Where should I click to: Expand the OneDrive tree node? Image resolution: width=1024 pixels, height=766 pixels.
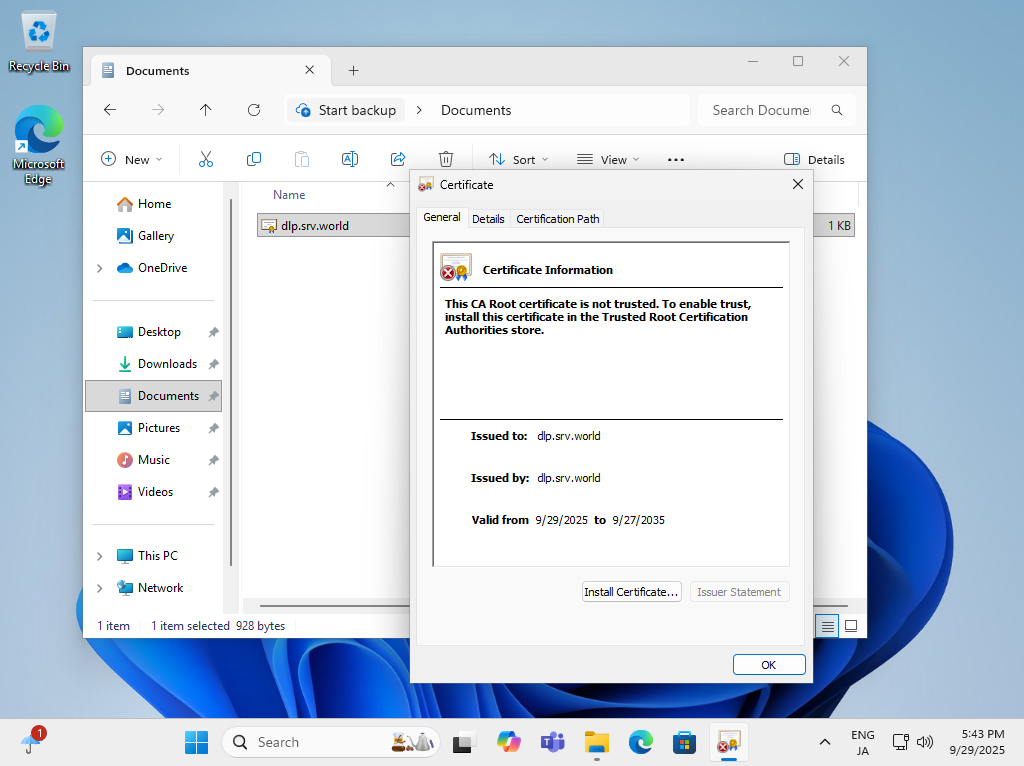coord(99,268)
